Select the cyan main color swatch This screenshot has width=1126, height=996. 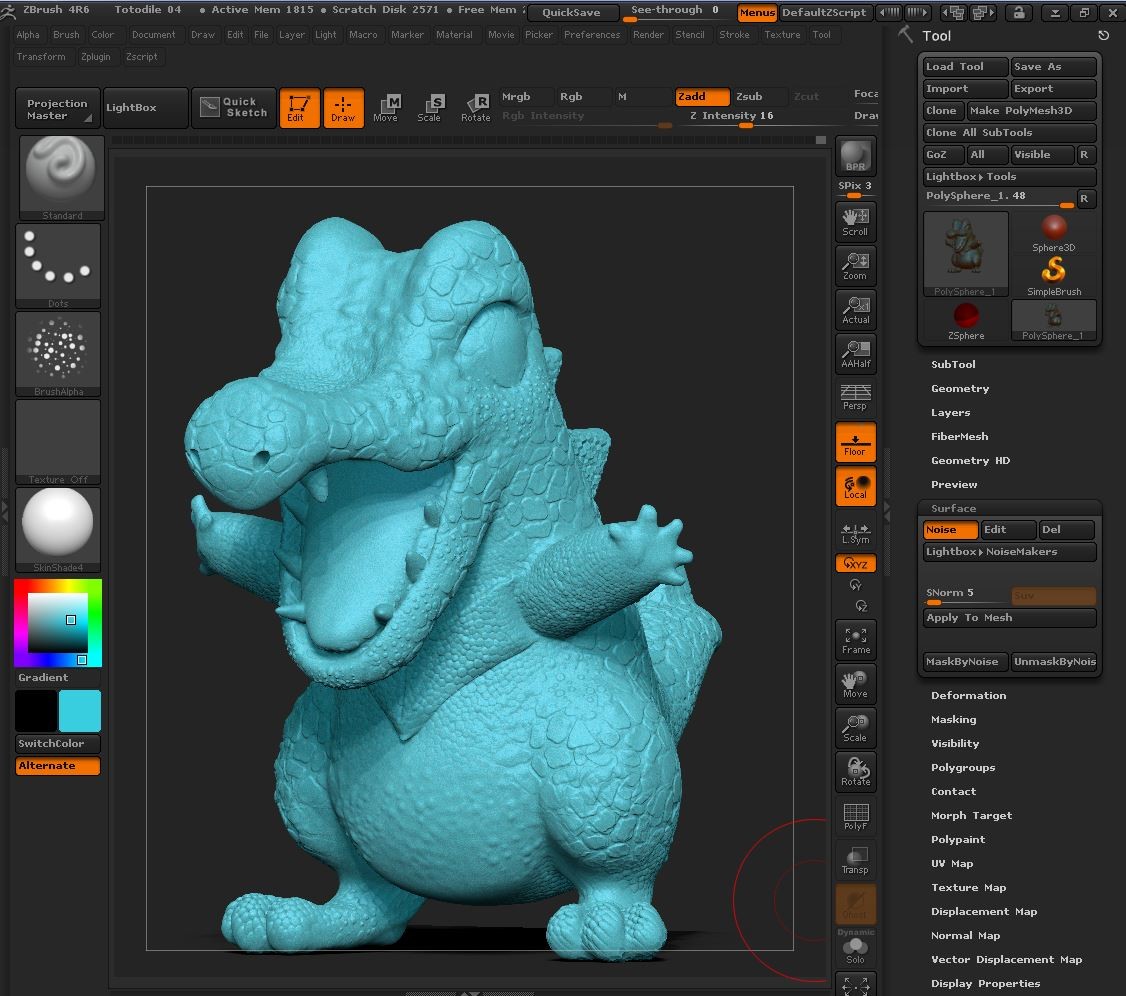(80, 711)
